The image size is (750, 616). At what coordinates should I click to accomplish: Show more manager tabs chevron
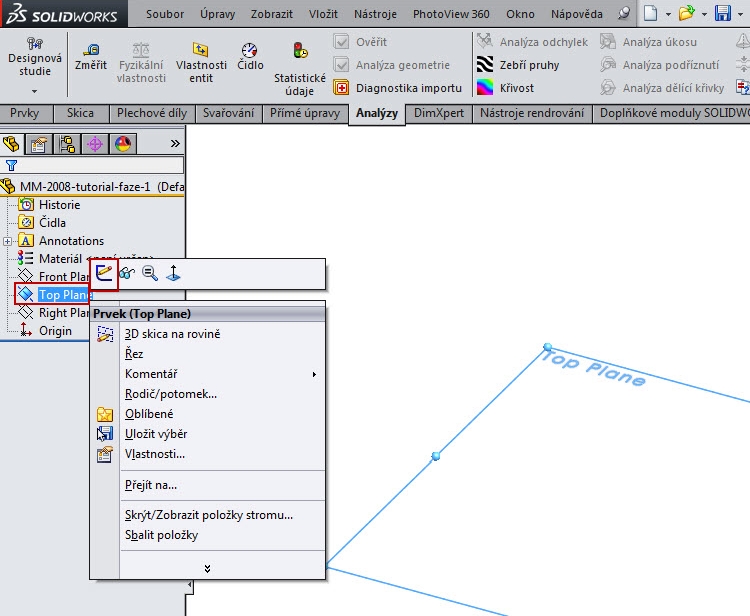click(175, 143)
